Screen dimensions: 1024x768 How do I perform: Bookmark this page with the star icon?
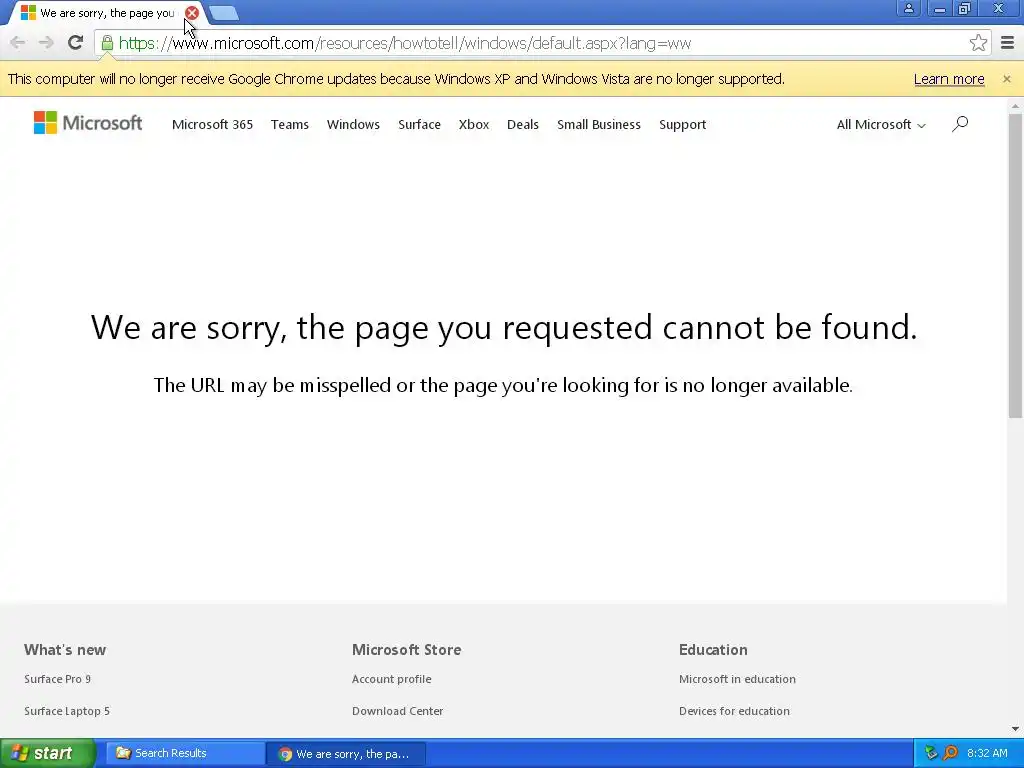tap(978, 43)
